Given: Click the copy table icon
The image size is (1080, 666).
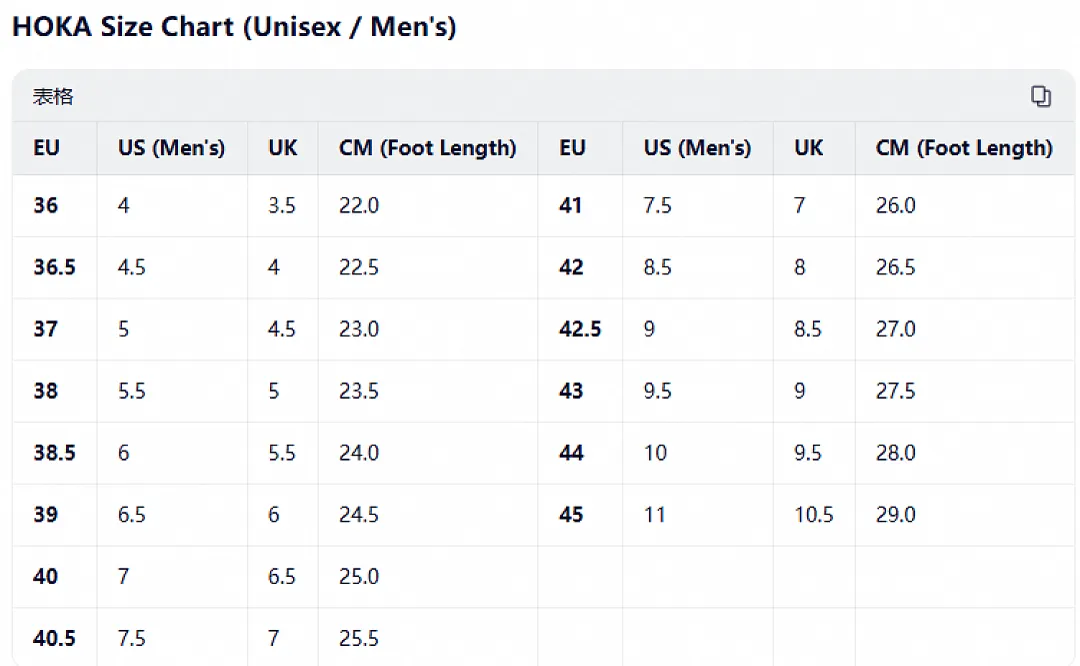Looking at the screenshot, I should [1040, 96].
